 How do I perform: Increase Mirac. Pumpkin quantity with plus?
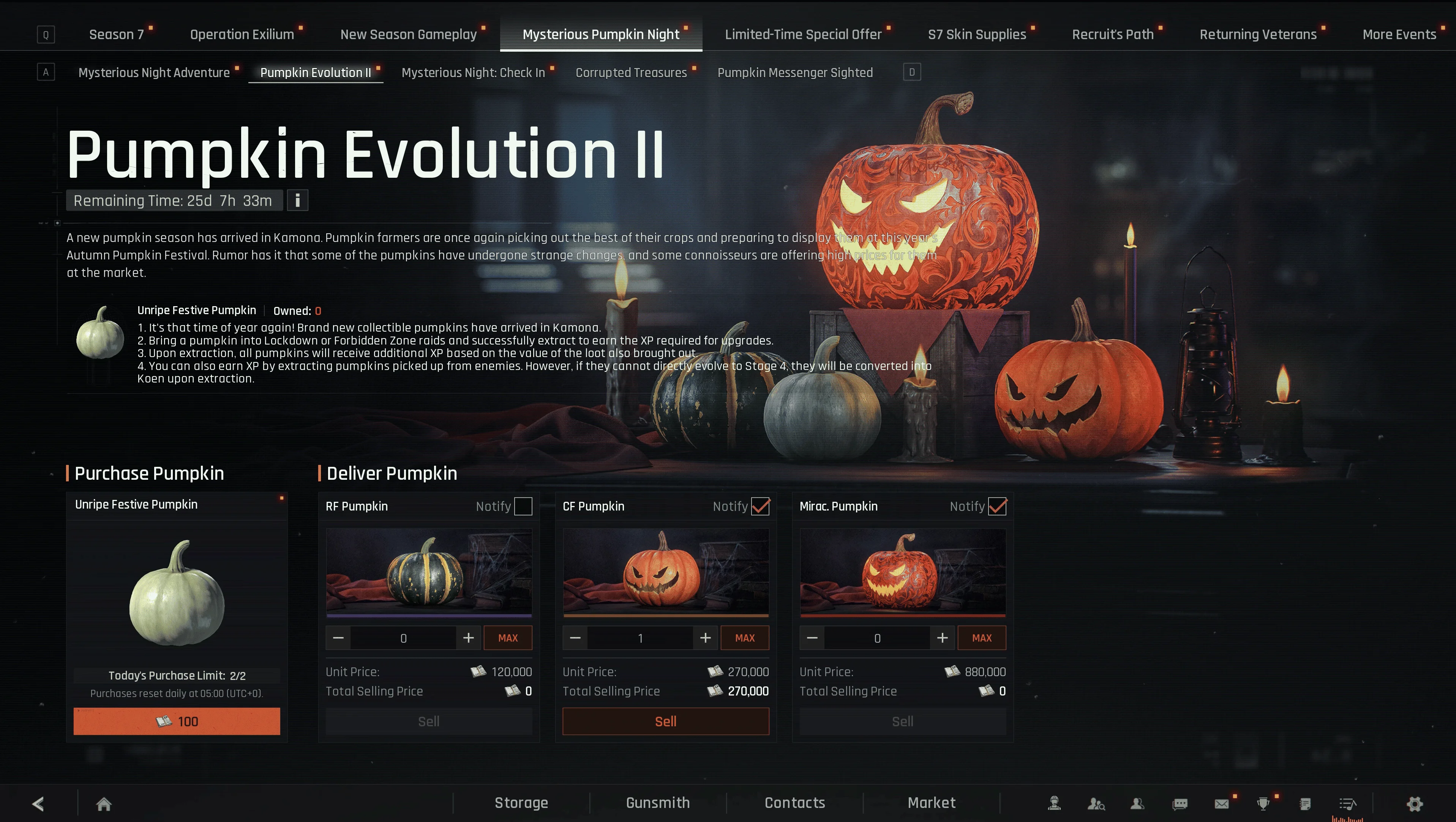click(x=942, y=638)
